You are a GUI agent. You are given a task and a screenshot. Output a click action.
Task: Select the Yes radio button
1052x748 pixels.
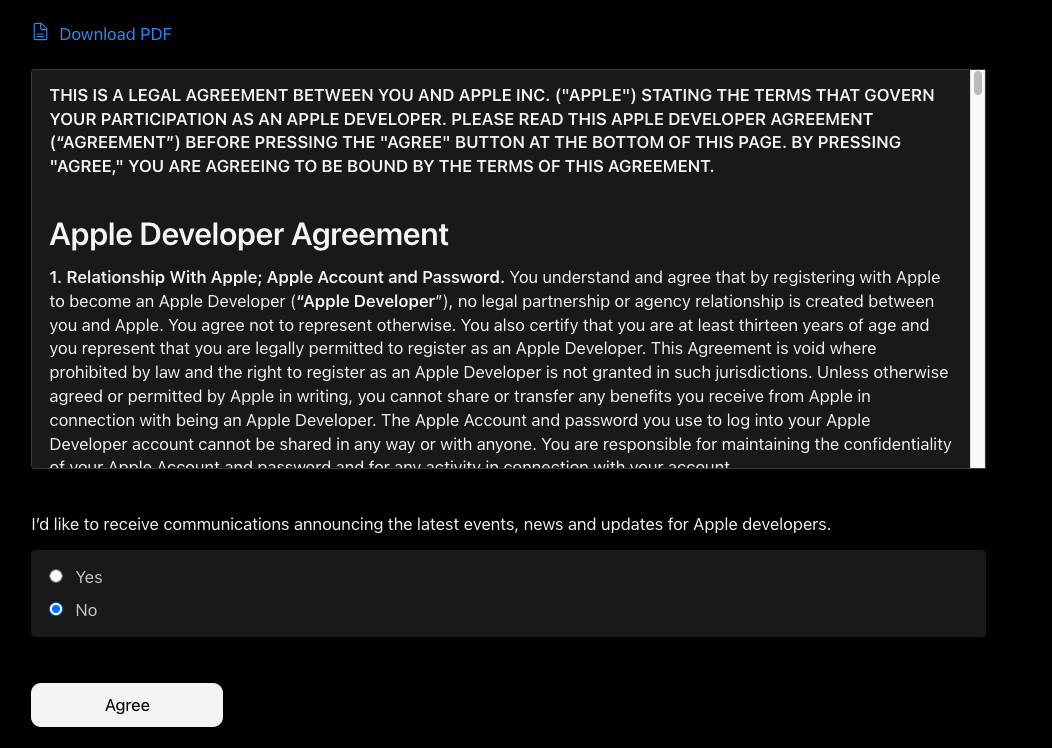pos(56,576)
